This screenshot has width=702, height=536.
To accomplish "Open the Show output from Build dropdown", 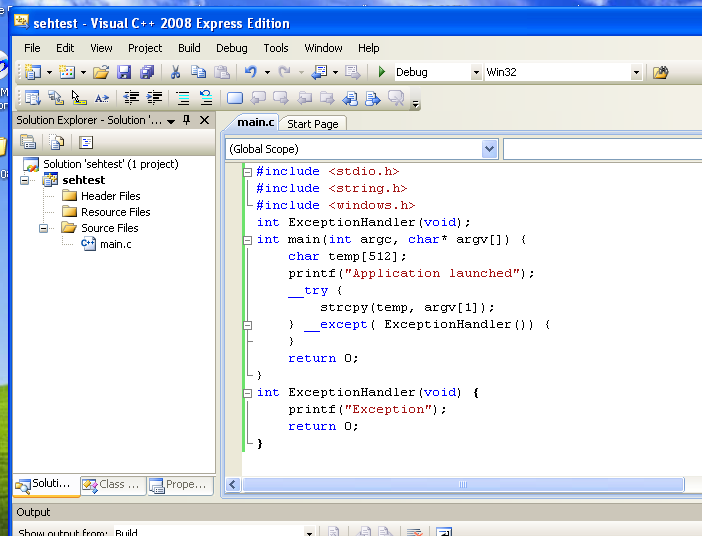I will (x=309, y=532).
